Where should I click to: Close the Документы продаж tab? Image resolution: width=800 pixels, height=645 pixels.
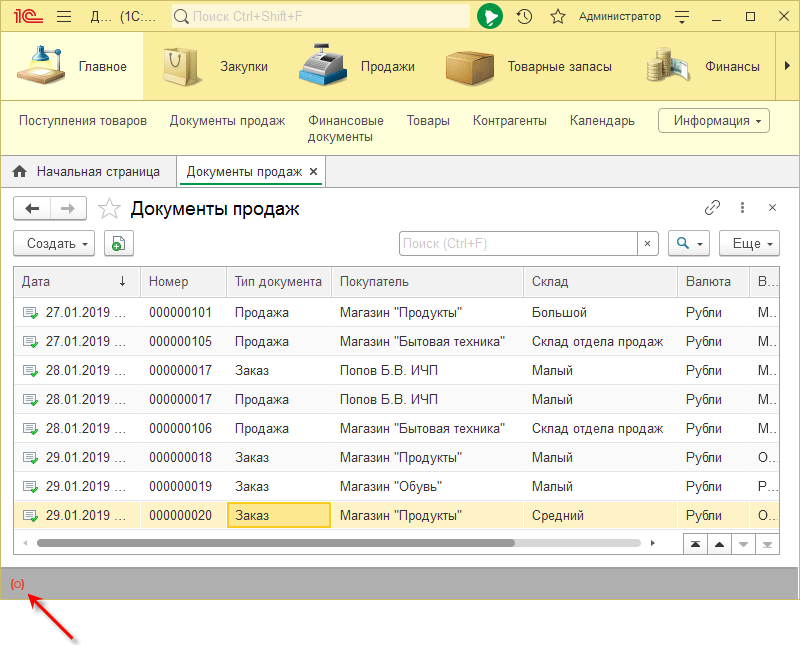(x=314, y=171)
